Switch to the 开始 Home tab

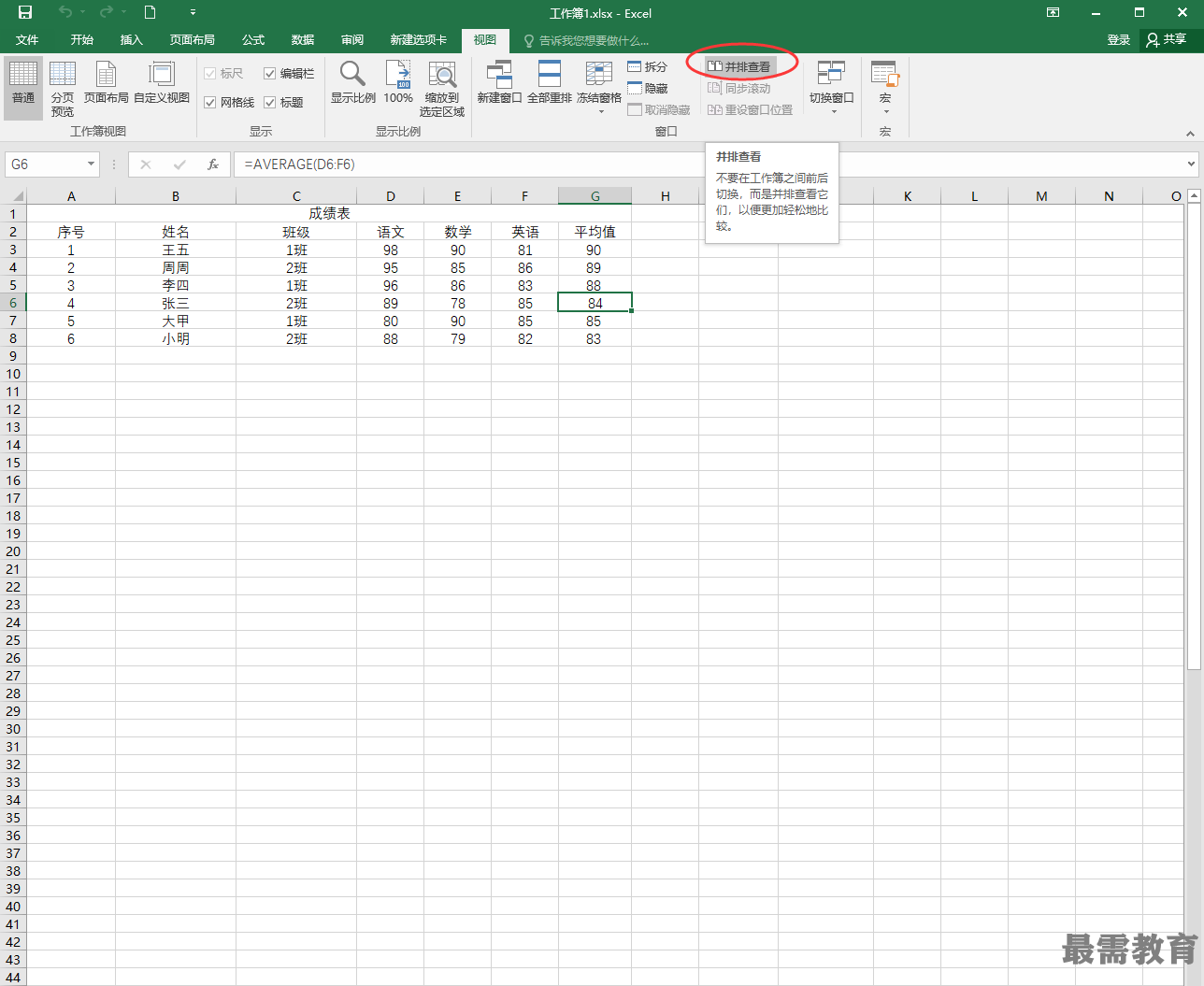click(82, 40)
